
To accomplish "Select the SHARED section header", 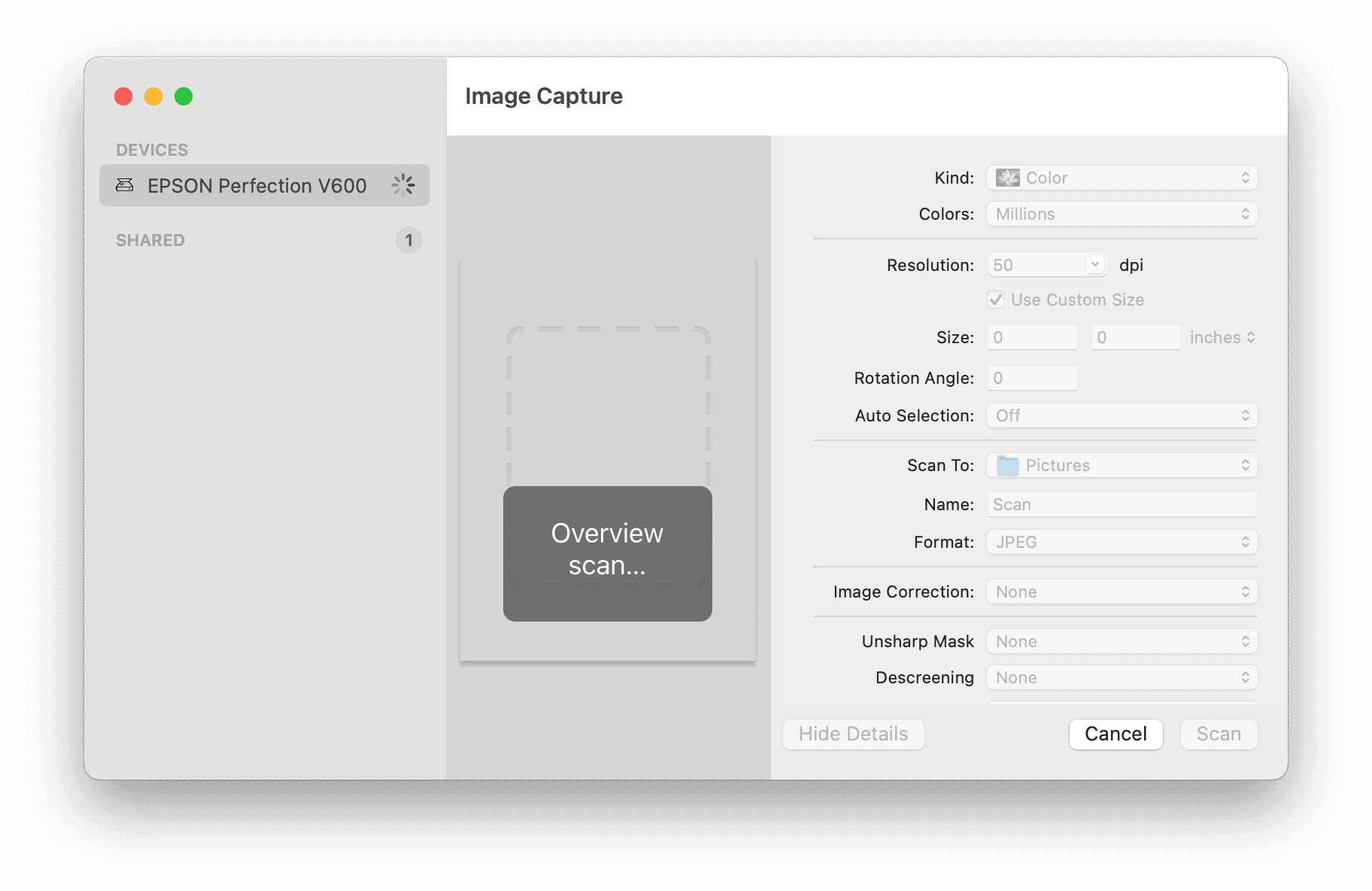I will pos(150,240).
